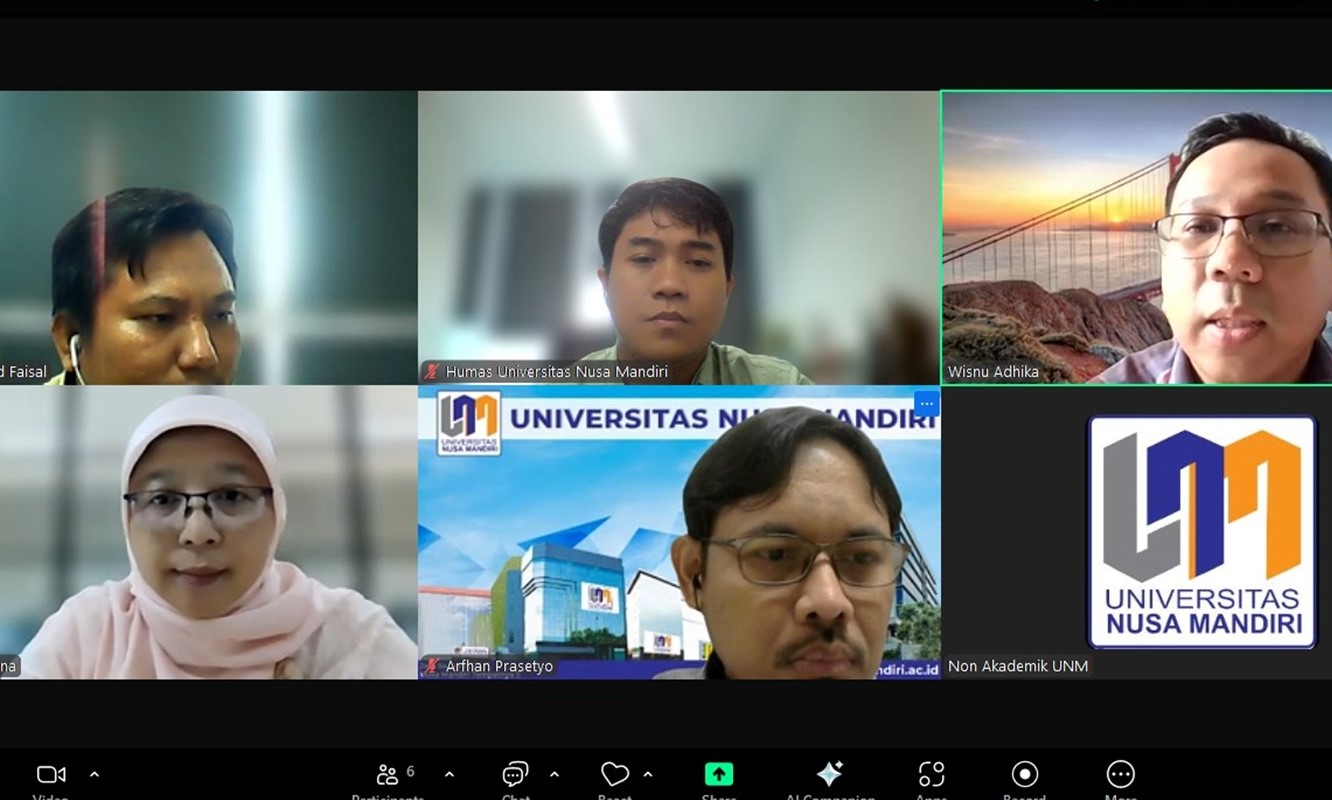Viewport: 1332px width, 800px height.
Task: Expand the reactions options chevron
Action: [648, 774]
